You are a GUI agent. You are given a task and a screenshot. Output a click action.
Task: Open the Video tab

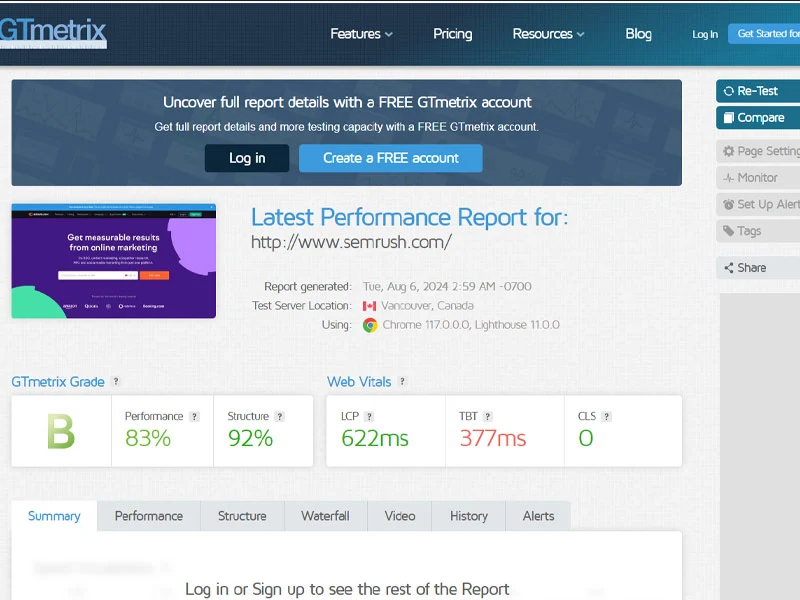click(400, 516)
